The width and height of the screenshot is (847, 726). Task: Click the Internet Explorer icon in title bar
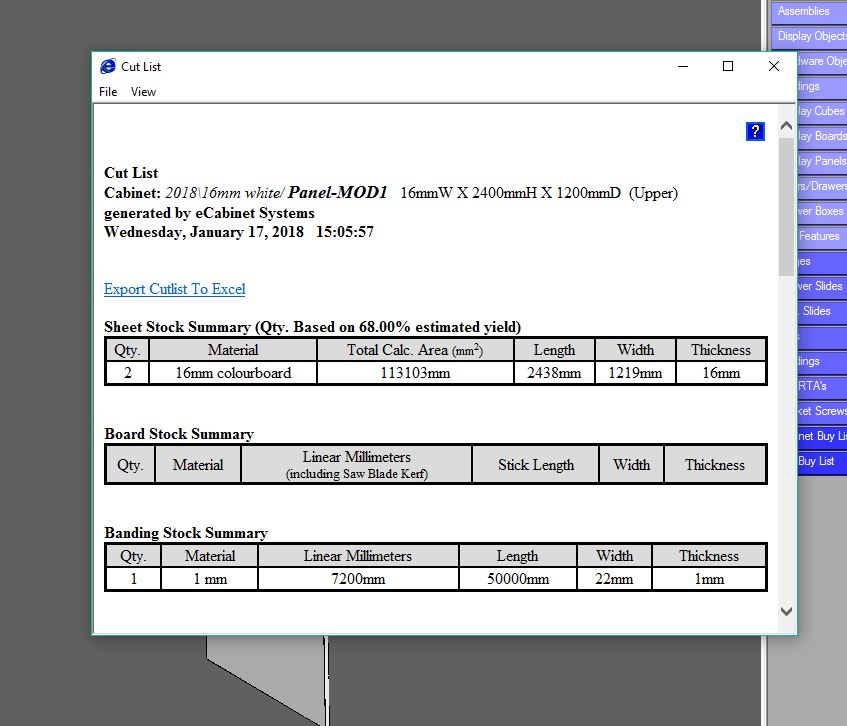tap(108, 66)
